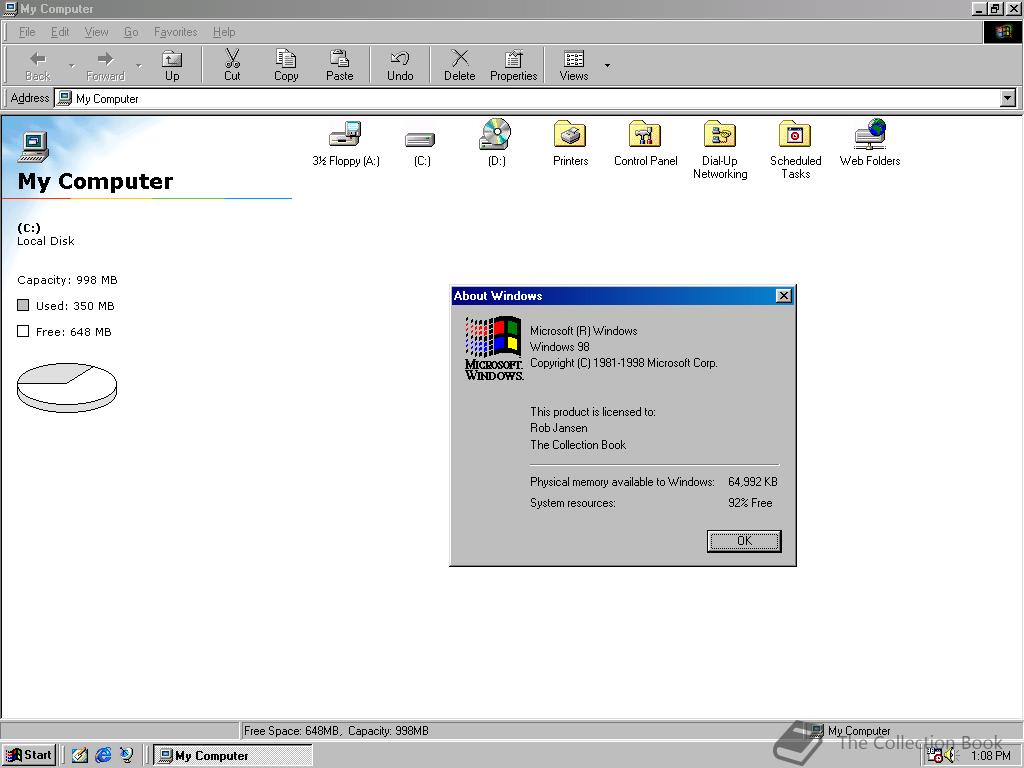
Task: Click the My Computer zone in the status bar
Action: pyautogui.click(x=851, y=731)
